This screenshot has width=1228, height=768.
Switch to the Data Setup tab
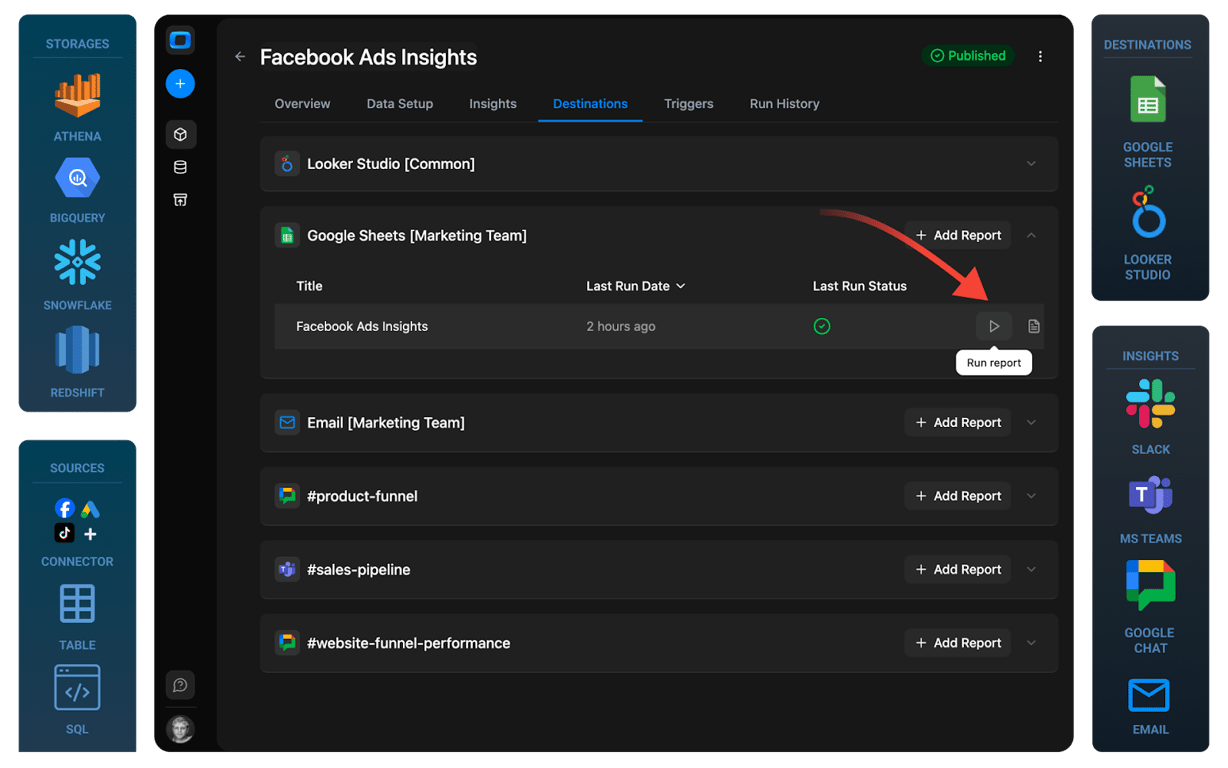tap(400, 104)
